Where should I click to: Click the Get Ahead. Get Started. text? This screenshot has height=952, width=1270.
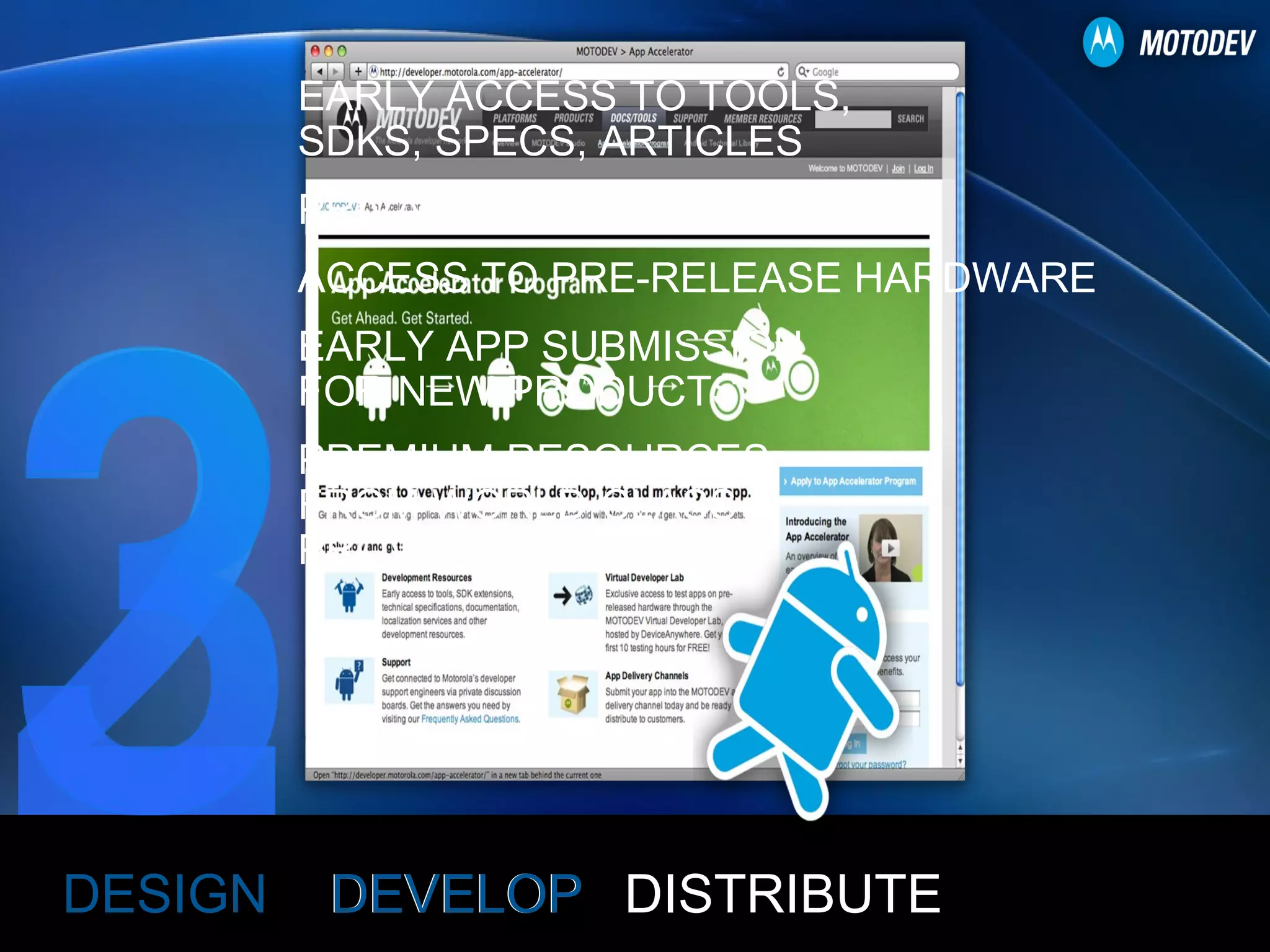coord(402,318)
